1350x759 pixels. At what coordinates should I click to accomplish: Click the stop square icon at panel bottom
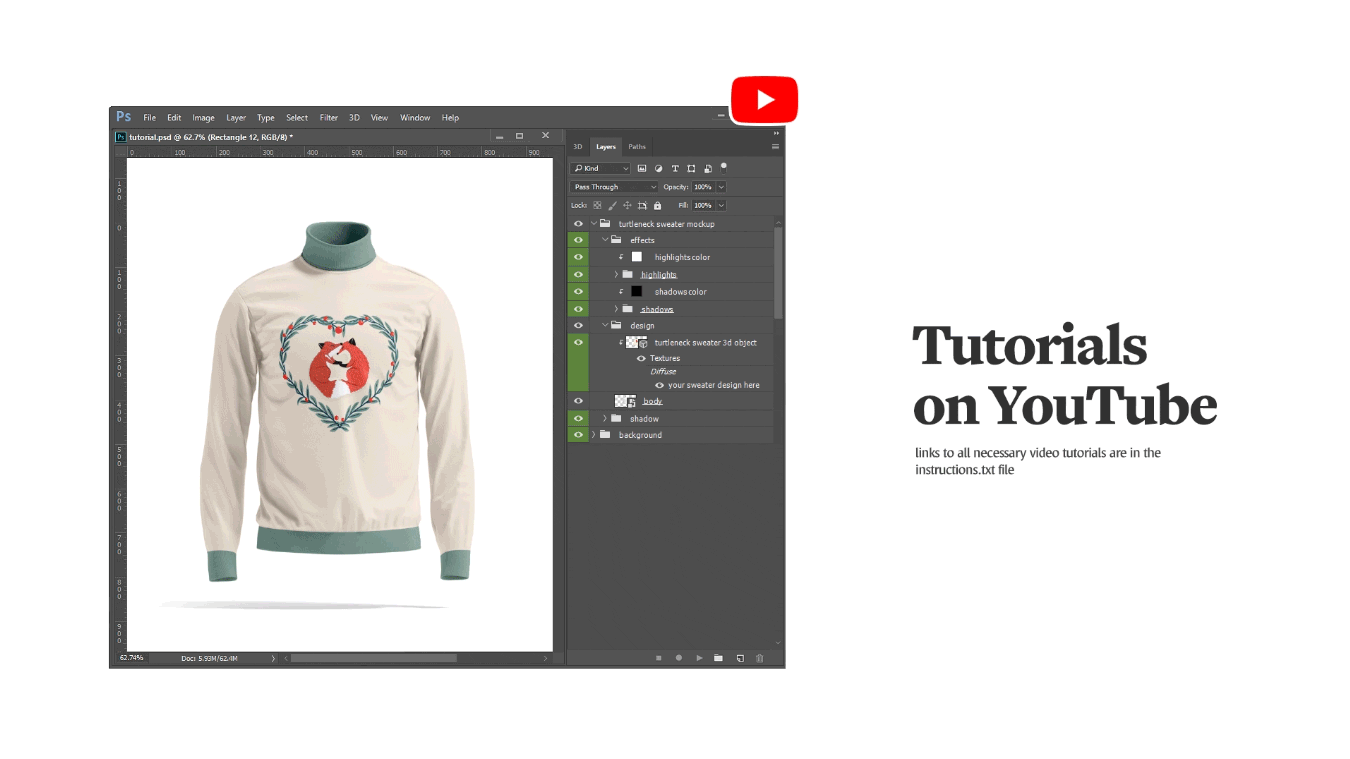click(x=659, y=658)
